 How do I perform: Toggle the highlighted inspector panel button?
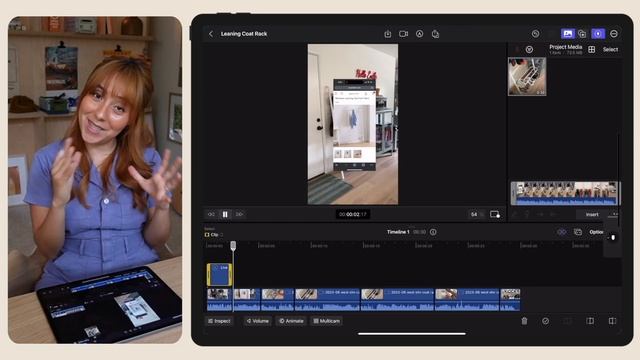click(598, 34)
